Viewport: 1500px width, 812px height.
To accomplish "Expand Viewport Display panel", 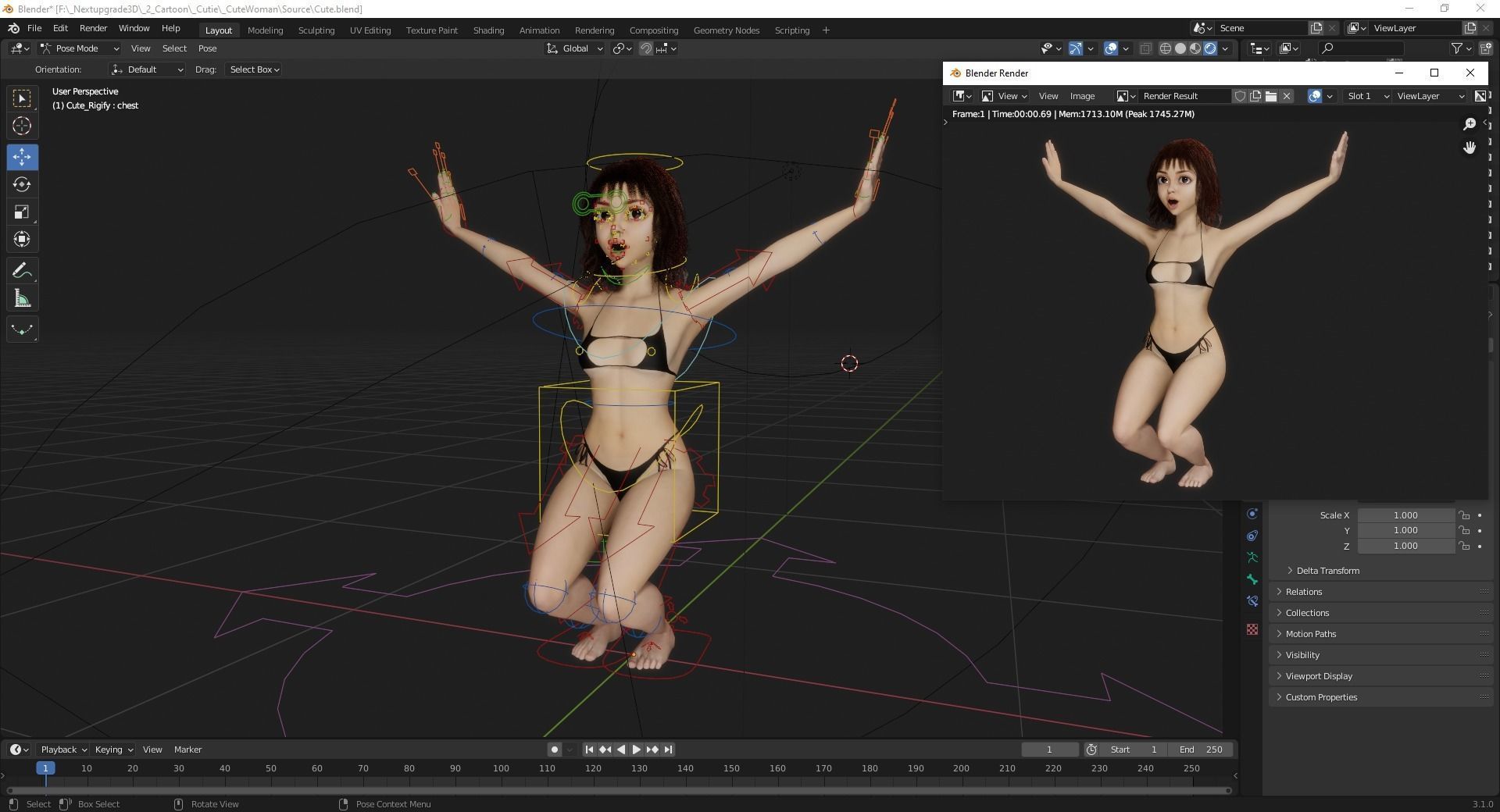I will click(1381, 676).
